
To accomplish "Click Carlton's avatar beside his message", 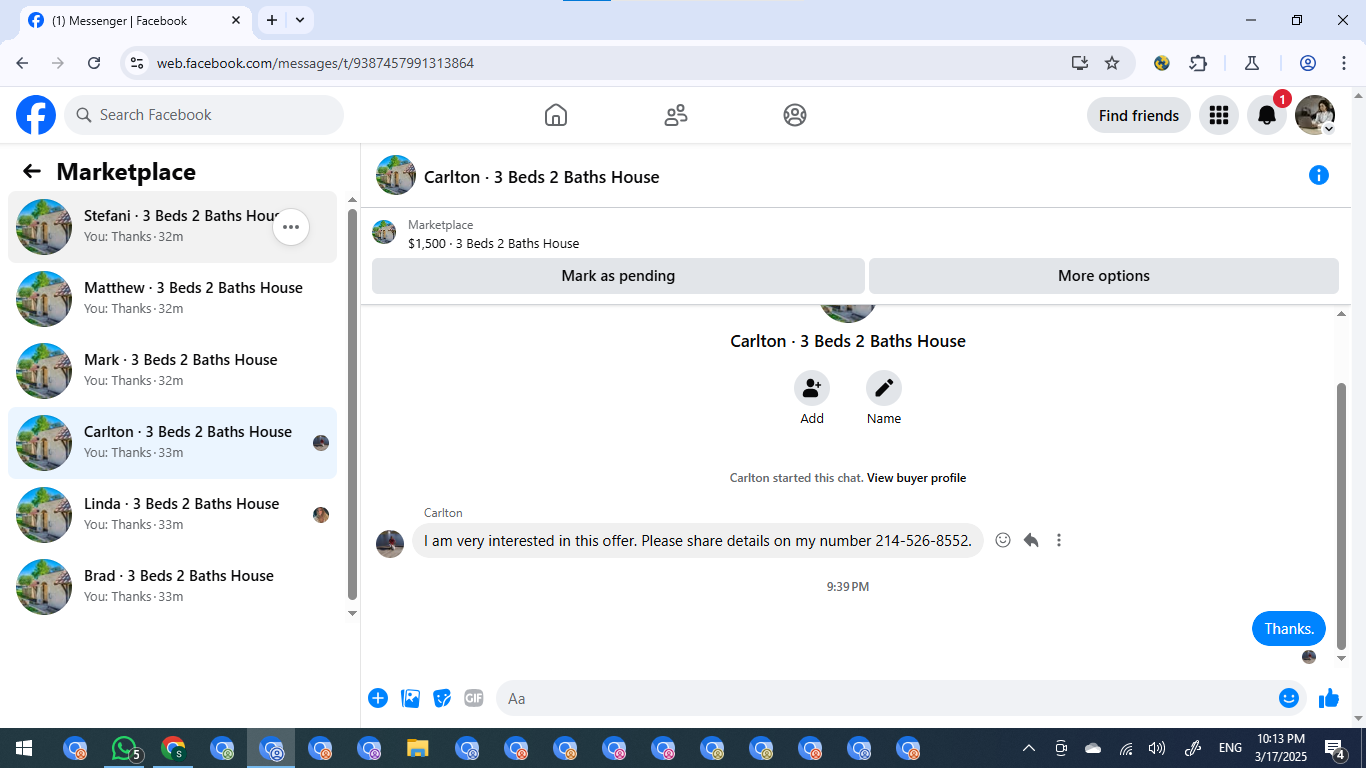I will (390, 543).
